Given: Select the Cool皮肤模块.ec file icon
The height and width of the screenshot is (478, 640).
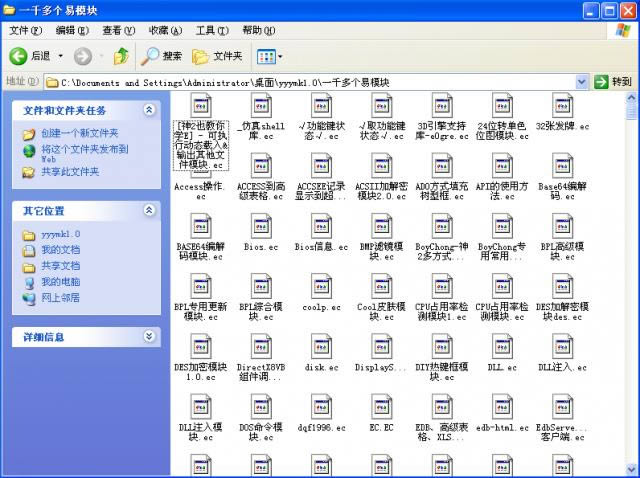Looking at the screenshot, I should point(382,286).
